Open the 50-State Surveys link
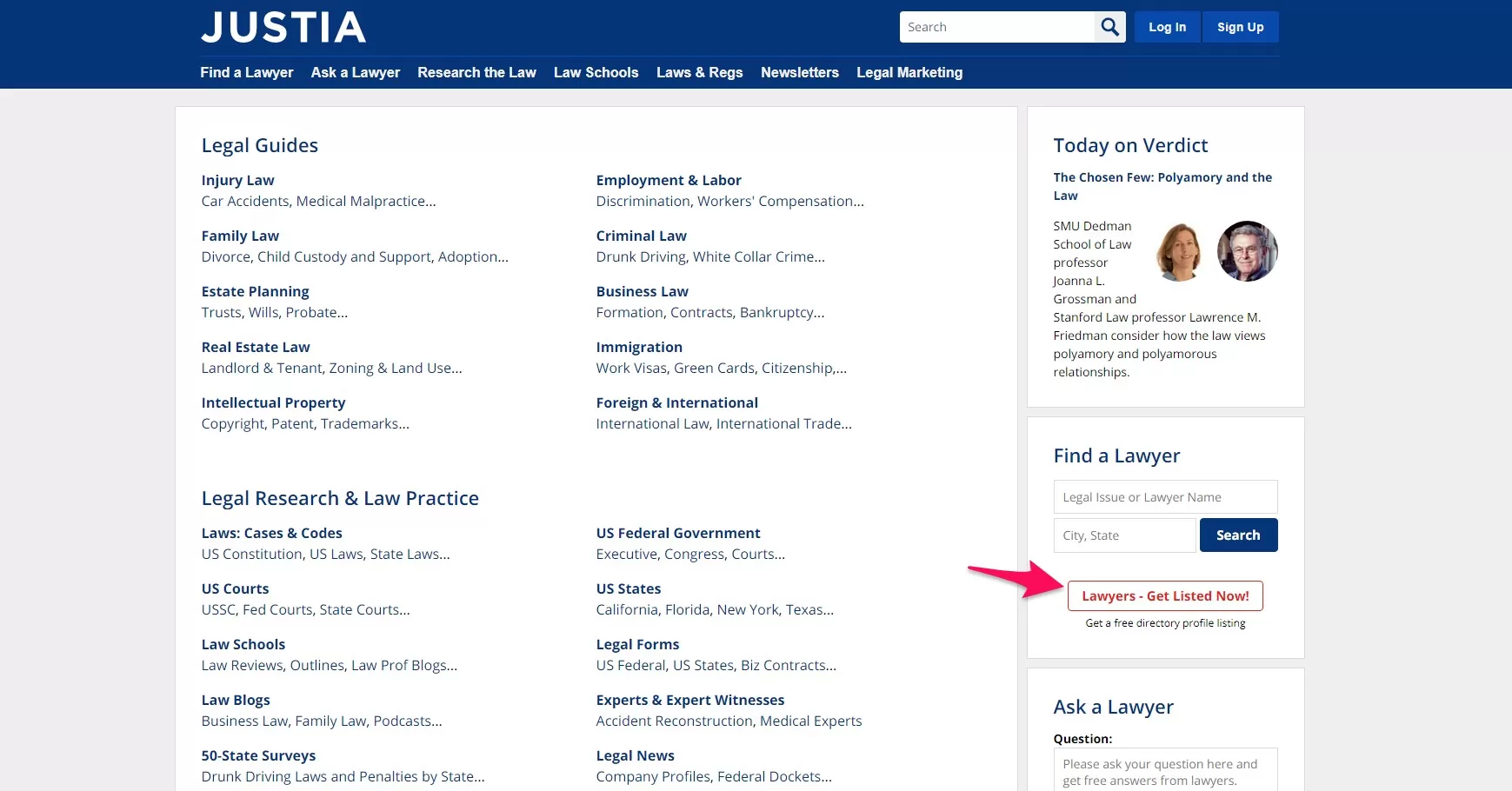The image size is (1512, 791). (x=258, y=755)
